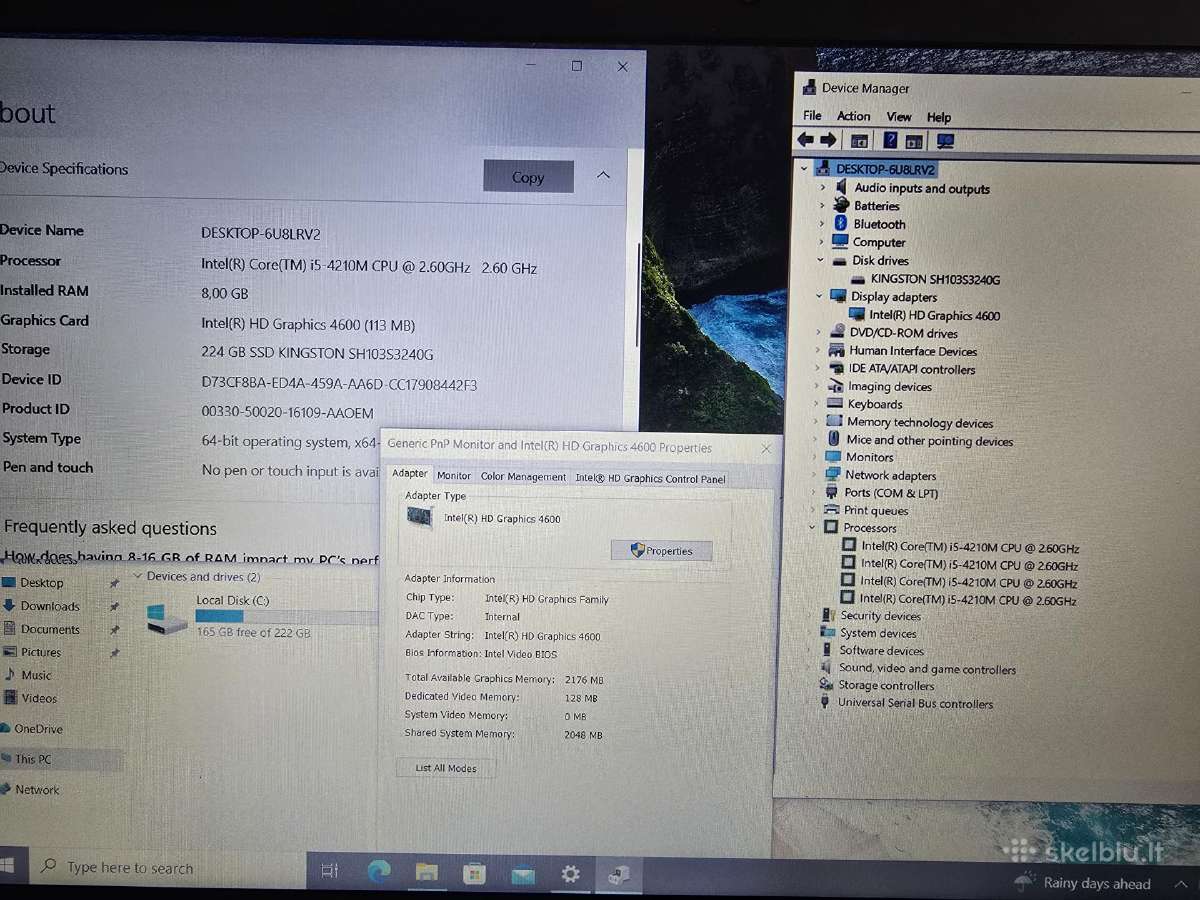Image resolution: width=1200 pixels, height=900 pixels.
Task: Open Intel HD Graphics Control Panel tab
Action: (x=650, y=478)
